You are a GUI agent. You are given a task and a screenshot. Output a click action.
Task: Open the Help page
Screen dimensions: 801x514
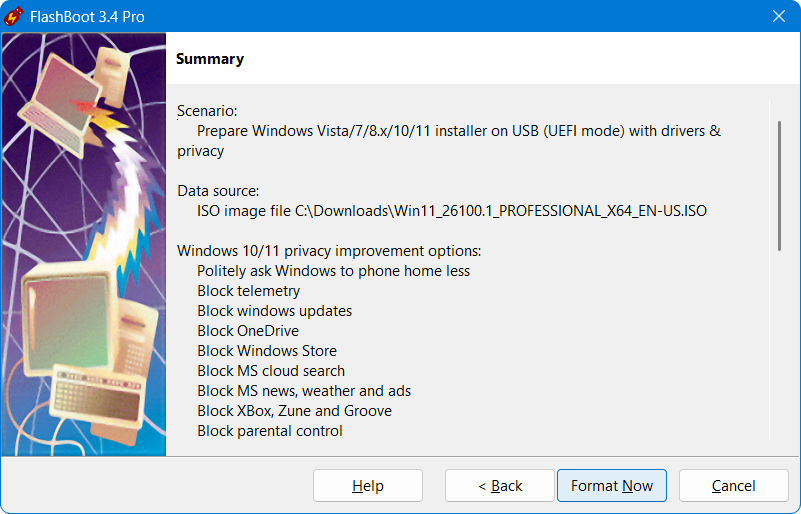tap(367, 486)
